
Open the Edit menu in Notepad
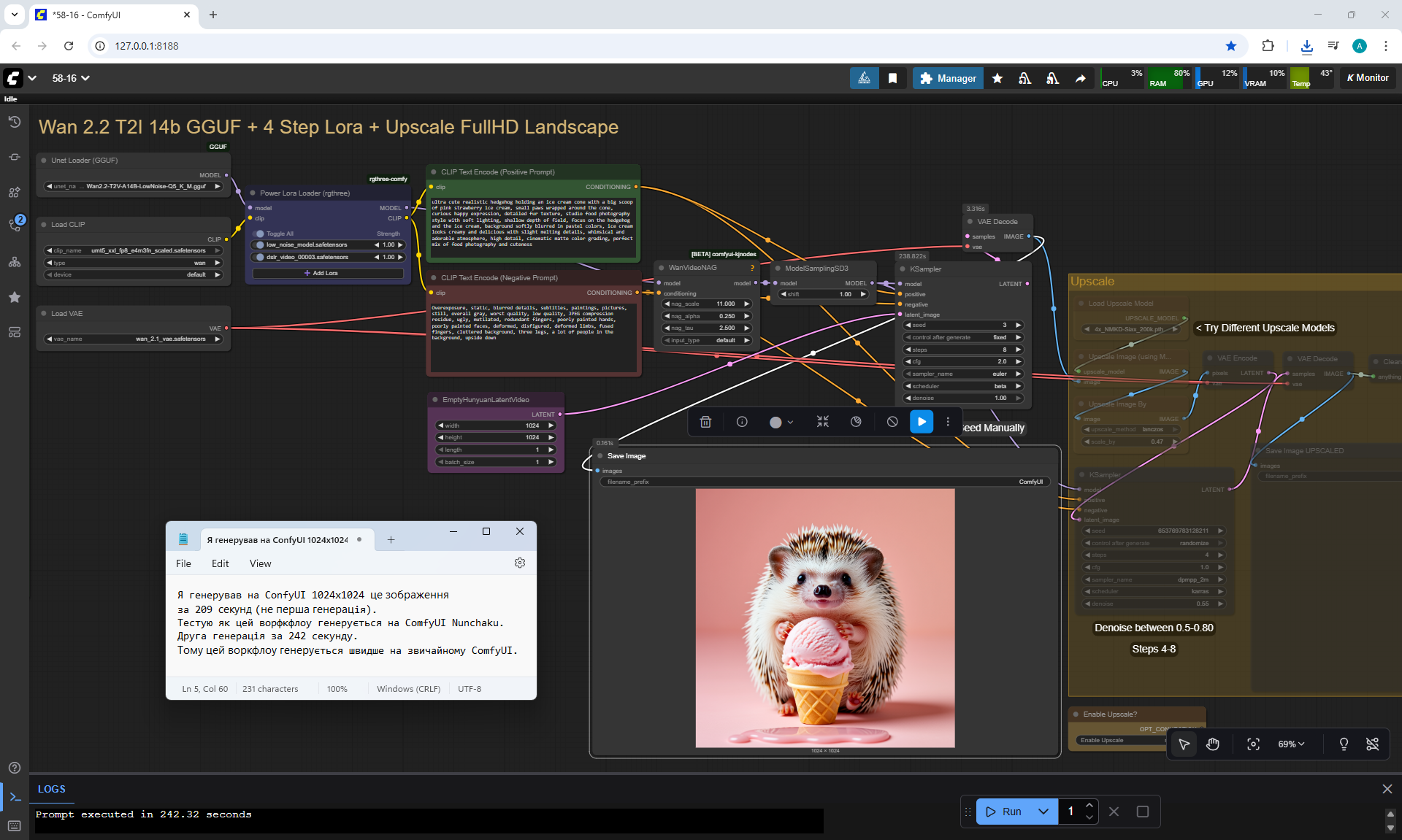(x=220, y=563)
